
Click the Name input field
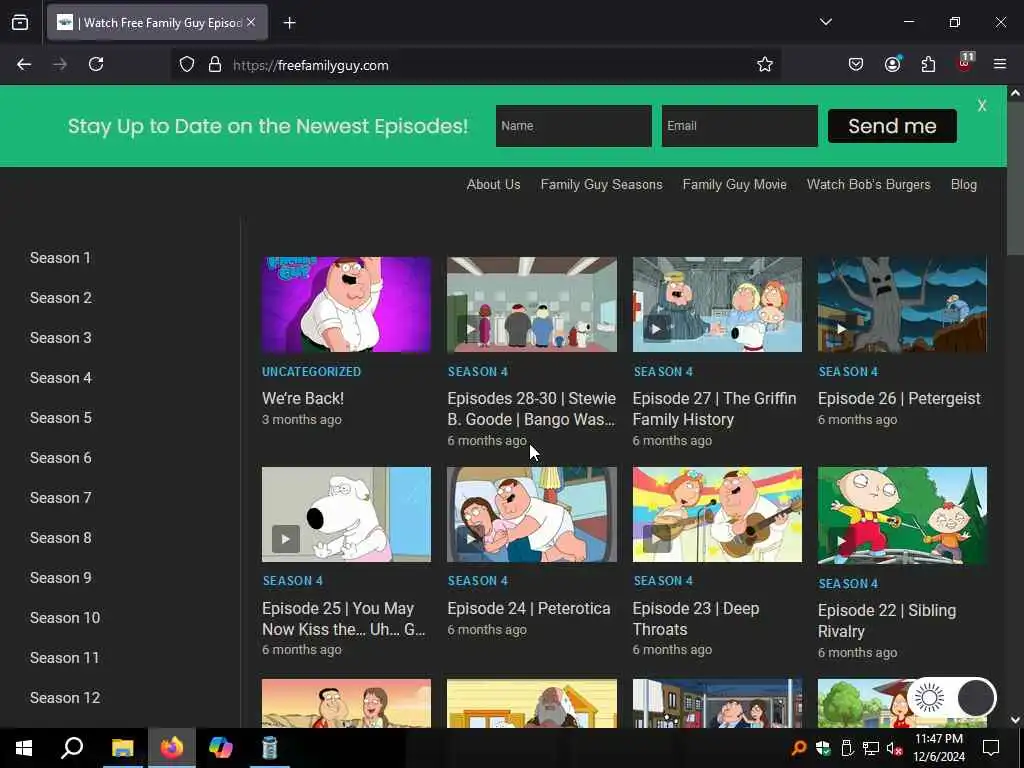[x=573, y=125]
